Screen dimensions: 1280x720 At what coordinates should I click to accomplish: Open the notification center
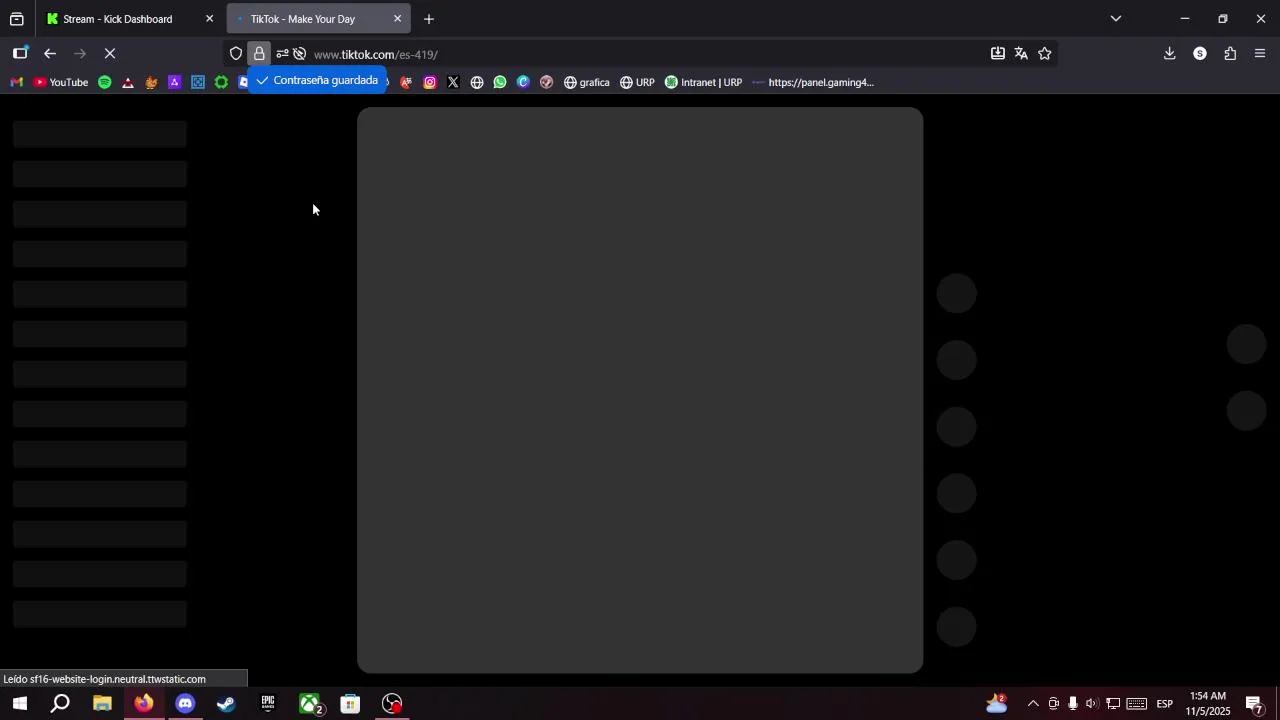(x=1255, y=704)
